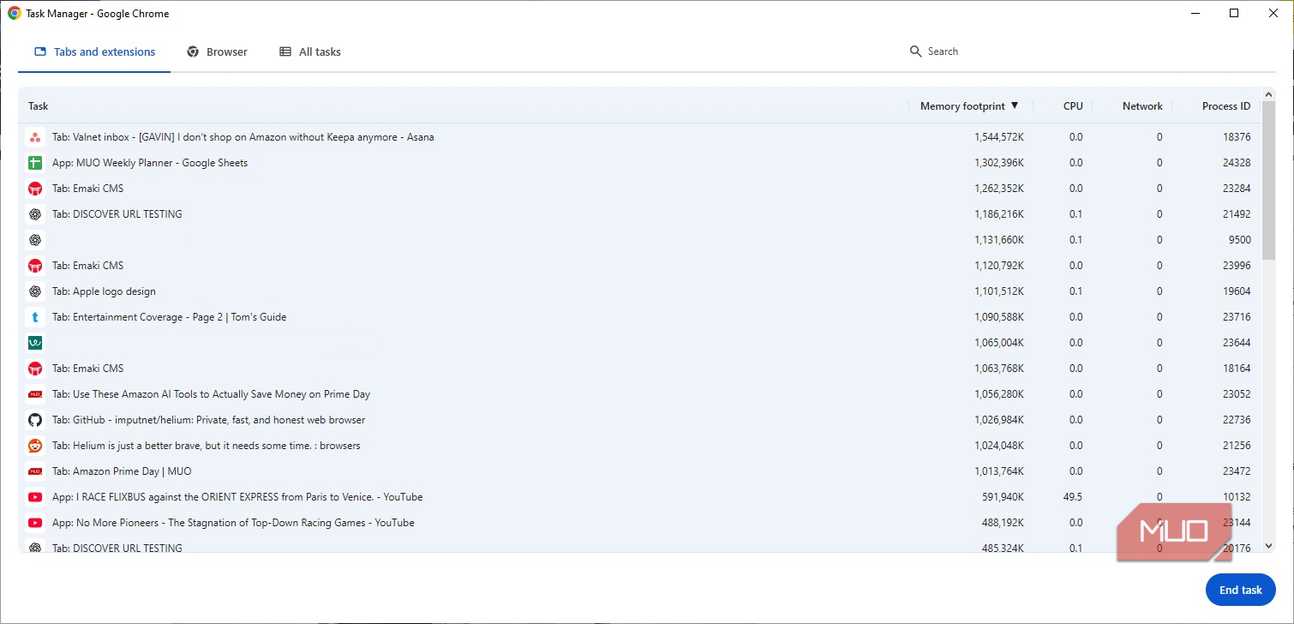Select the RACE FLIXBUS YouTube app row
The width and height of the screenshot is (1294, 624).
640,497
